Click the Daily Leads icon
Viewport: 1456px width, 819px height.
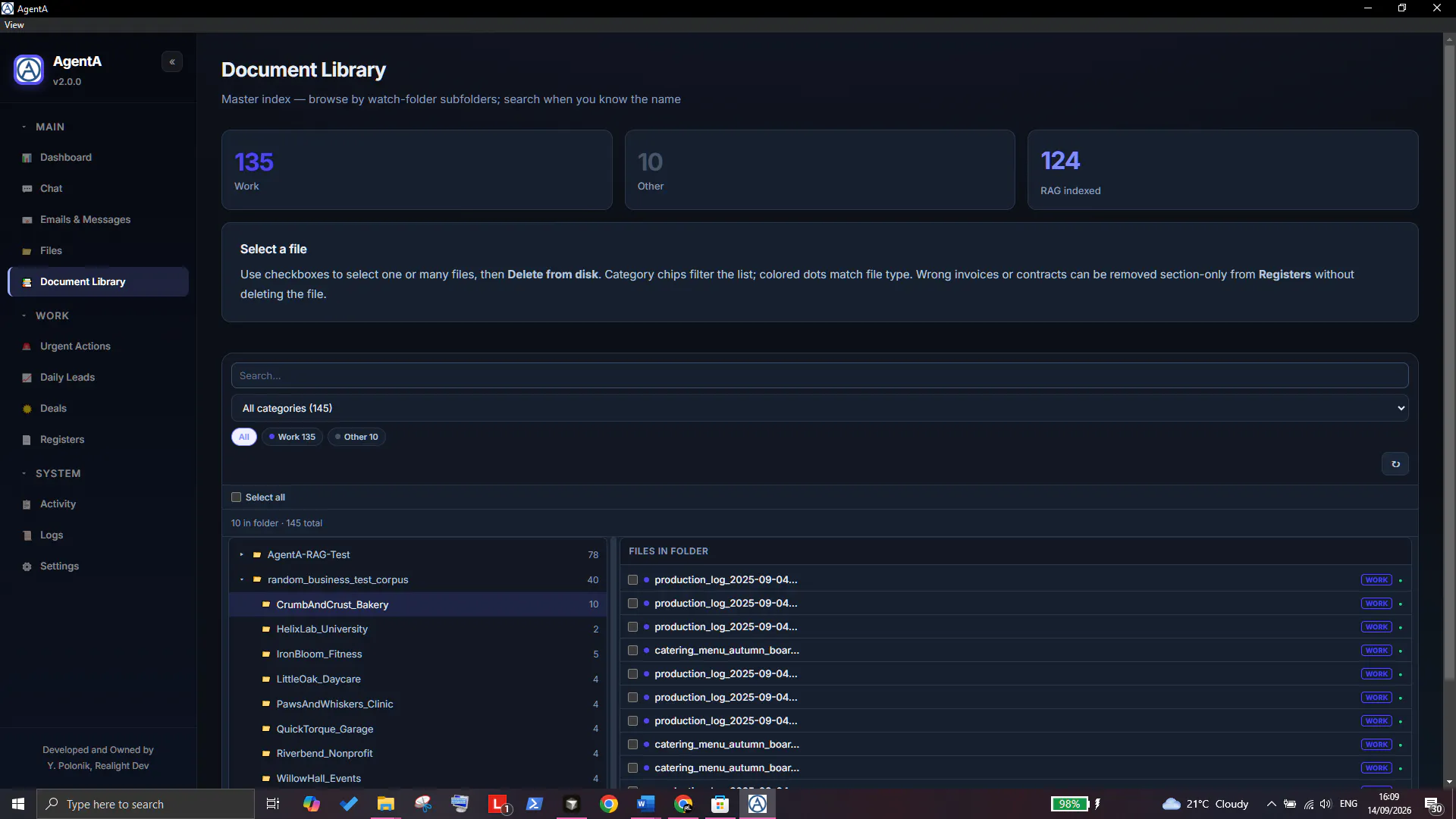click(27, 378)
